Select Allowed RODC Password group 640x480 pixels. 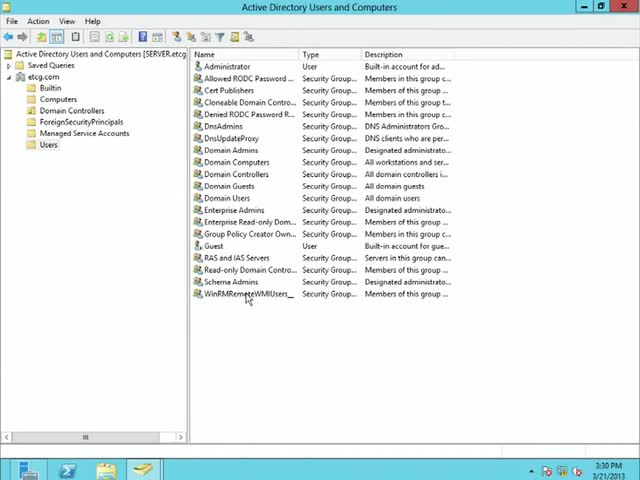coord(249,78)
